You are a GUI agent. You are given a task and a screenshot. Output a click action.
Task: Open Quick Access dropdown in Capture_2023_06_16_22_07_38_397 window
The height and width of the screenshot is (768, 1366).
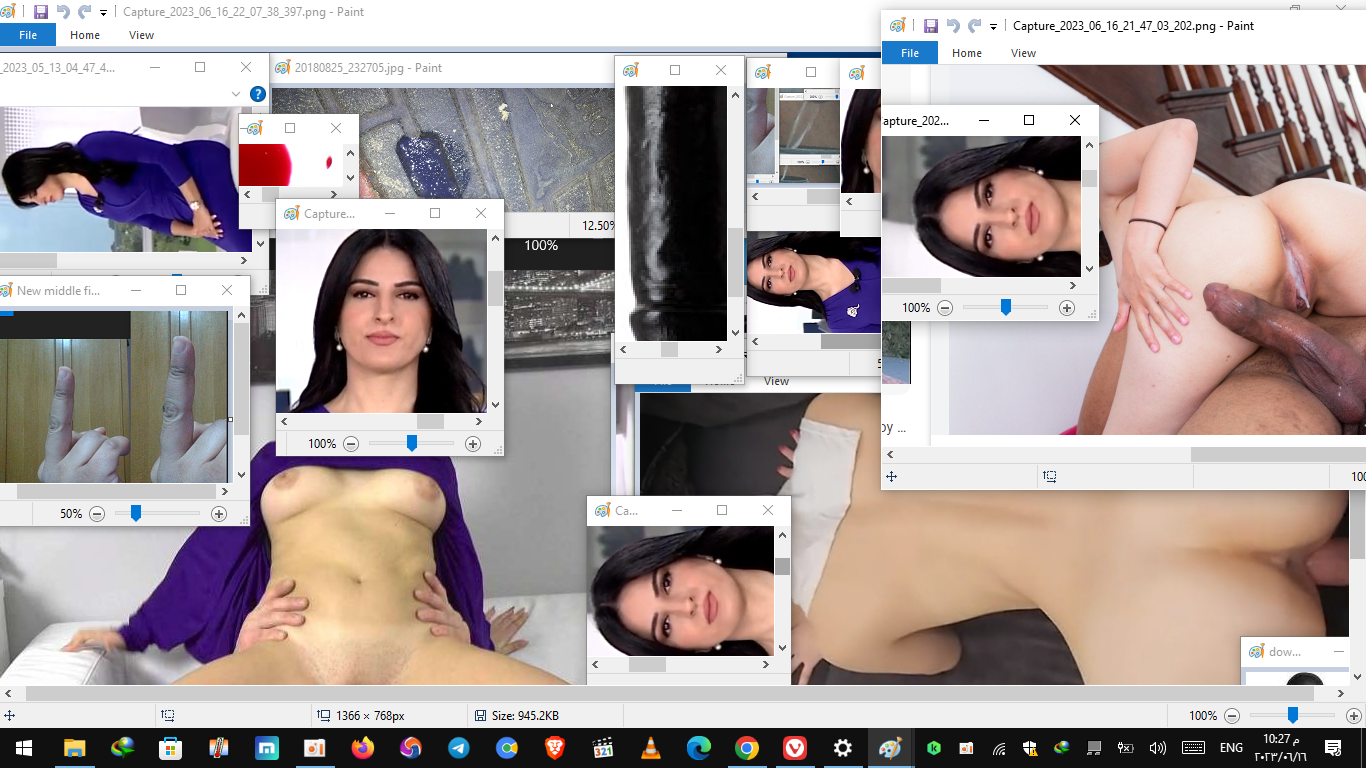104,13
